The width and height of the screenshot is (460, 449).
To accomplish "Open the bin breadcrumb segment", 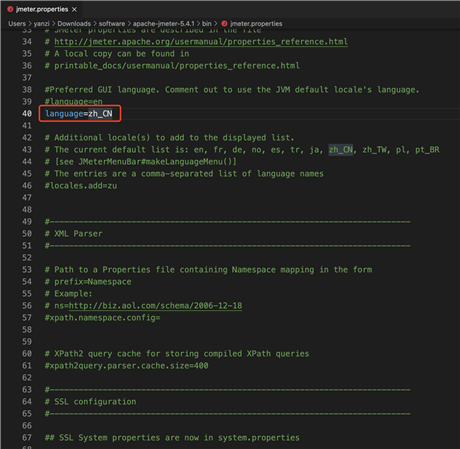I will tap(207, 24).
